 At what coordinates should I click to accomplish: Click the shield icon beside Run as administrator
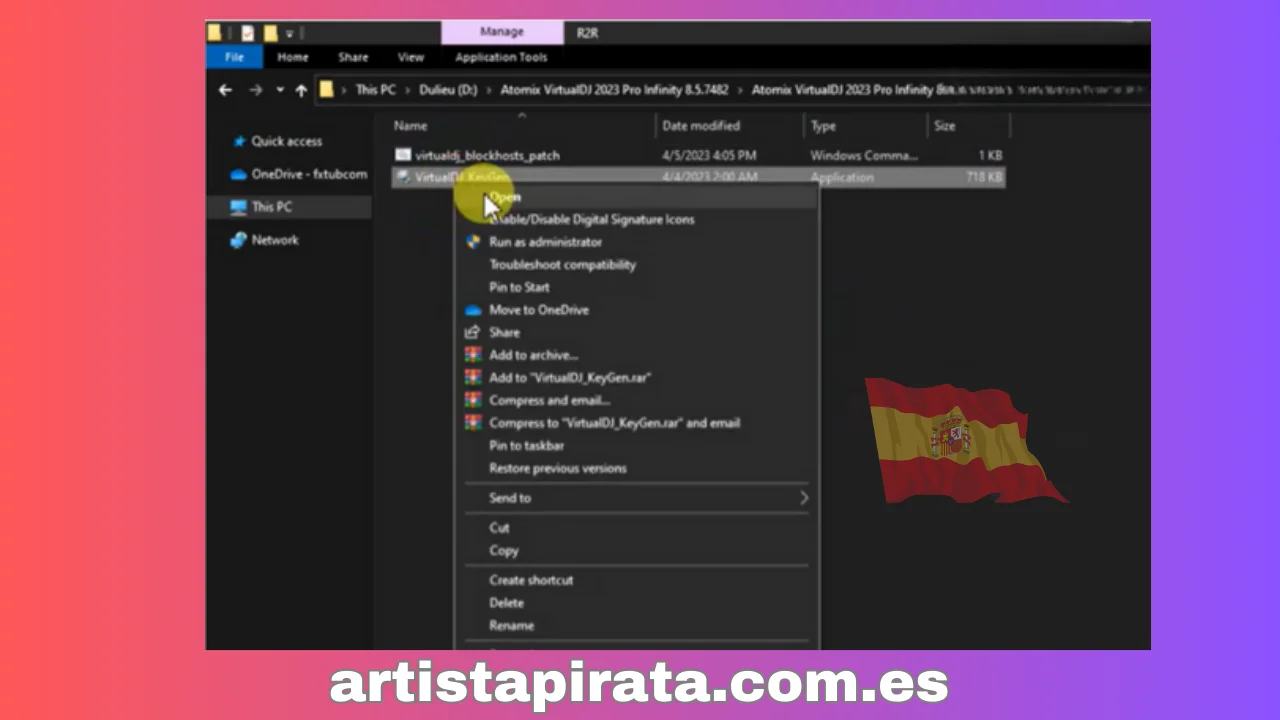tap(473, 242)
